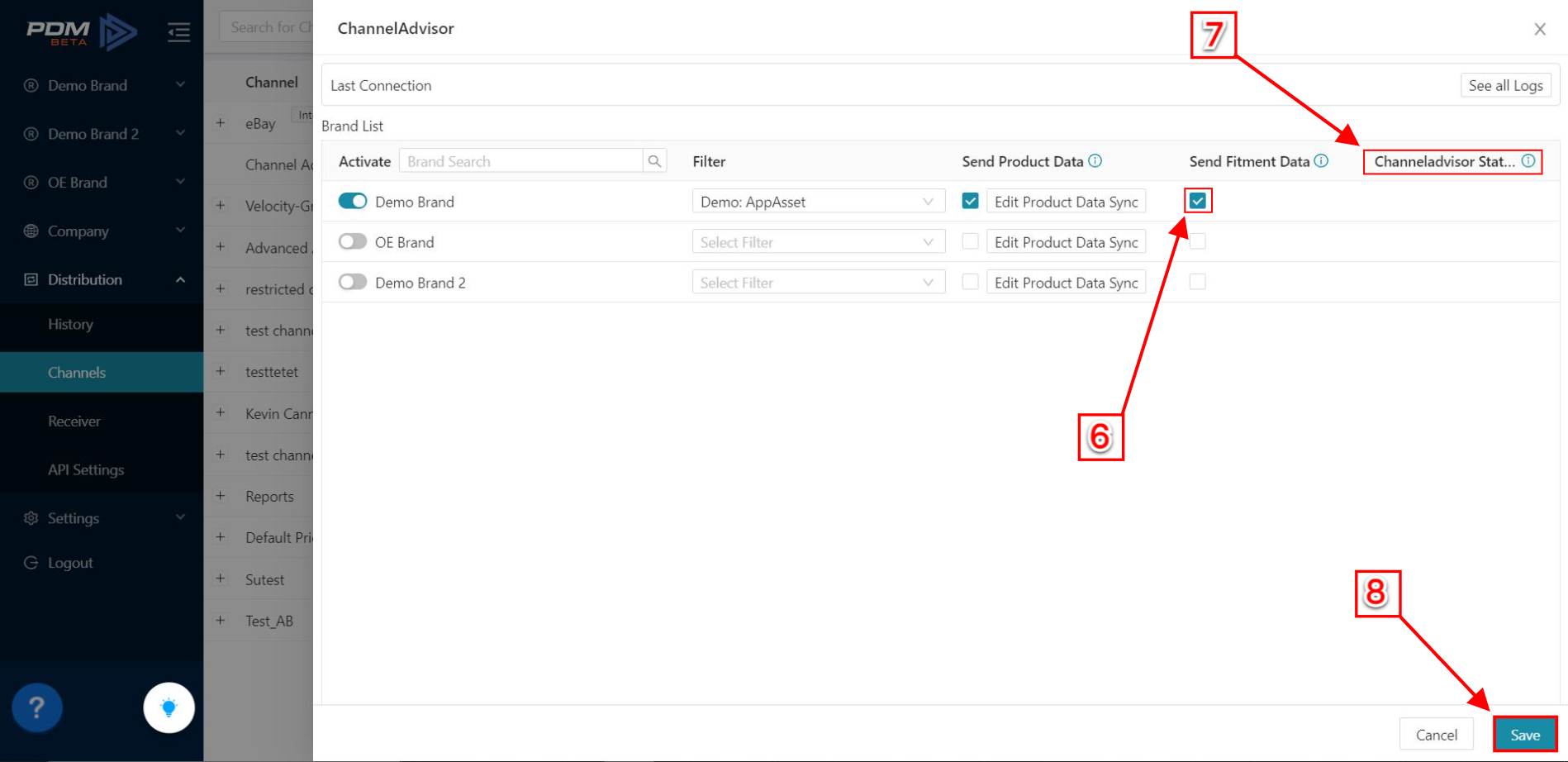The height and width of the screenshot is (762, 1568).
Task: Edit Product Data Sync for Demo Brand 2
Action: (1066, 283)
